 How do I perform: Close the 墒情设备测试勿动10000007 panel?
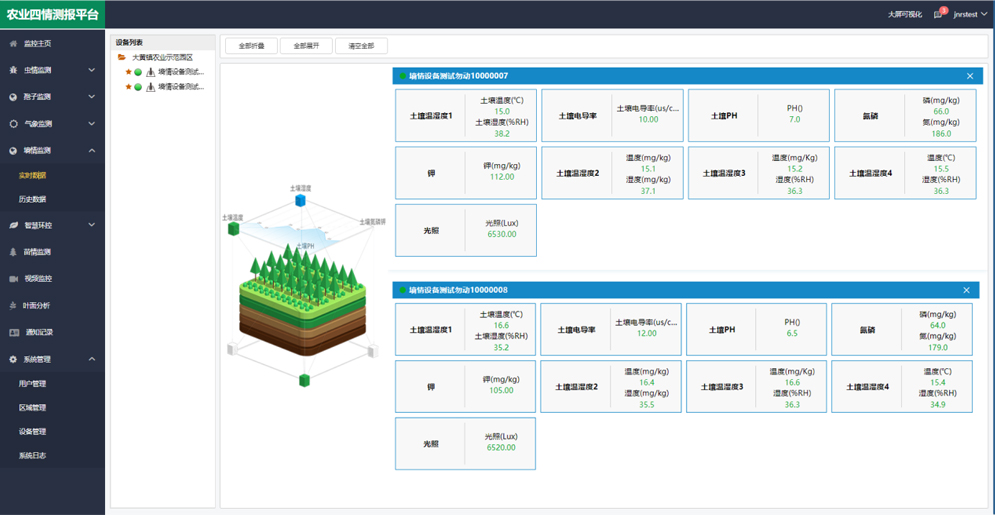pyautogui.click(x=970, y=76)
